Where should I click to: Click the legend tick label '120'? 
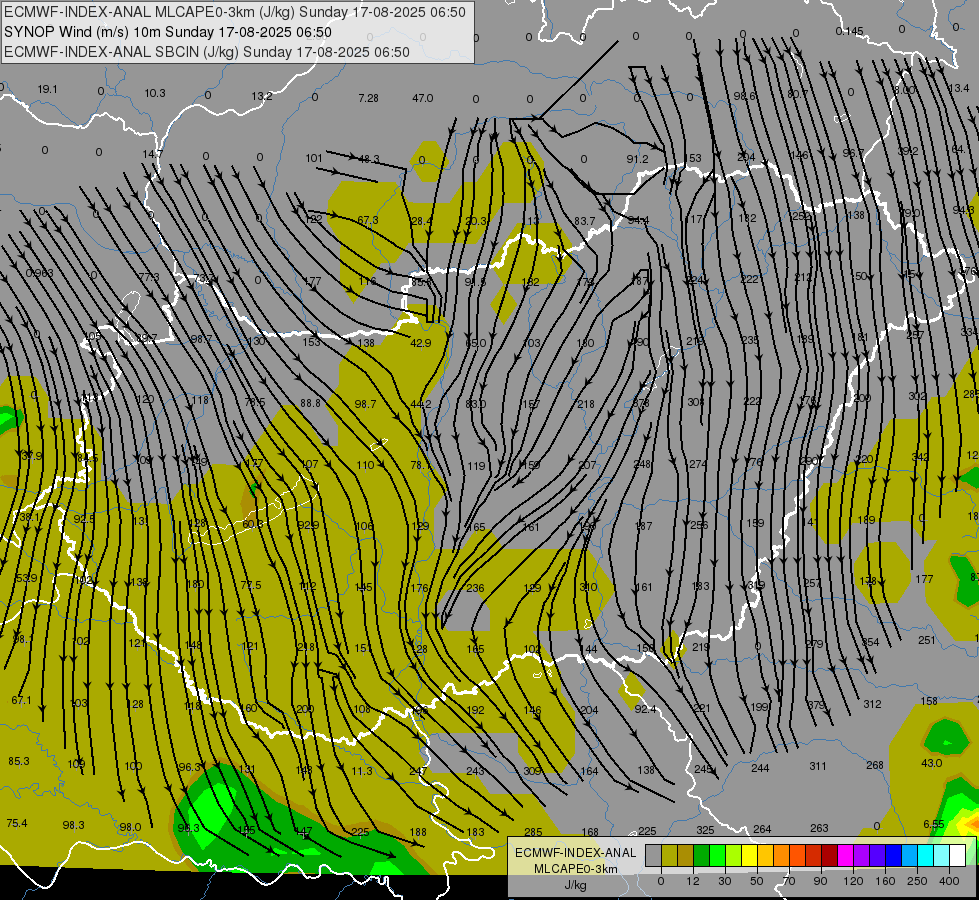pyautogui.click(x=853, y=881)
